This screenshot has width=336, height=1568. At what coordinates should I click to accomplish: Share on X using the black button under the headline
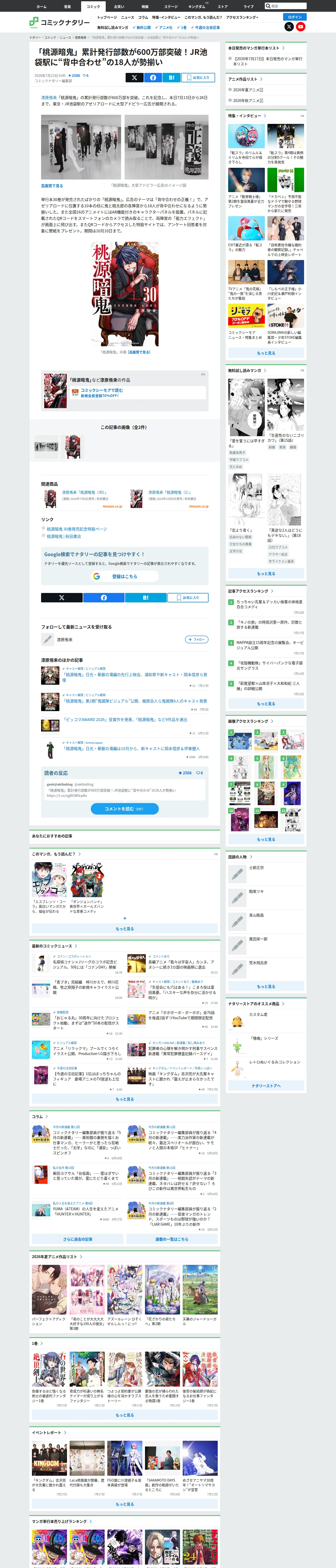point(134,77)
